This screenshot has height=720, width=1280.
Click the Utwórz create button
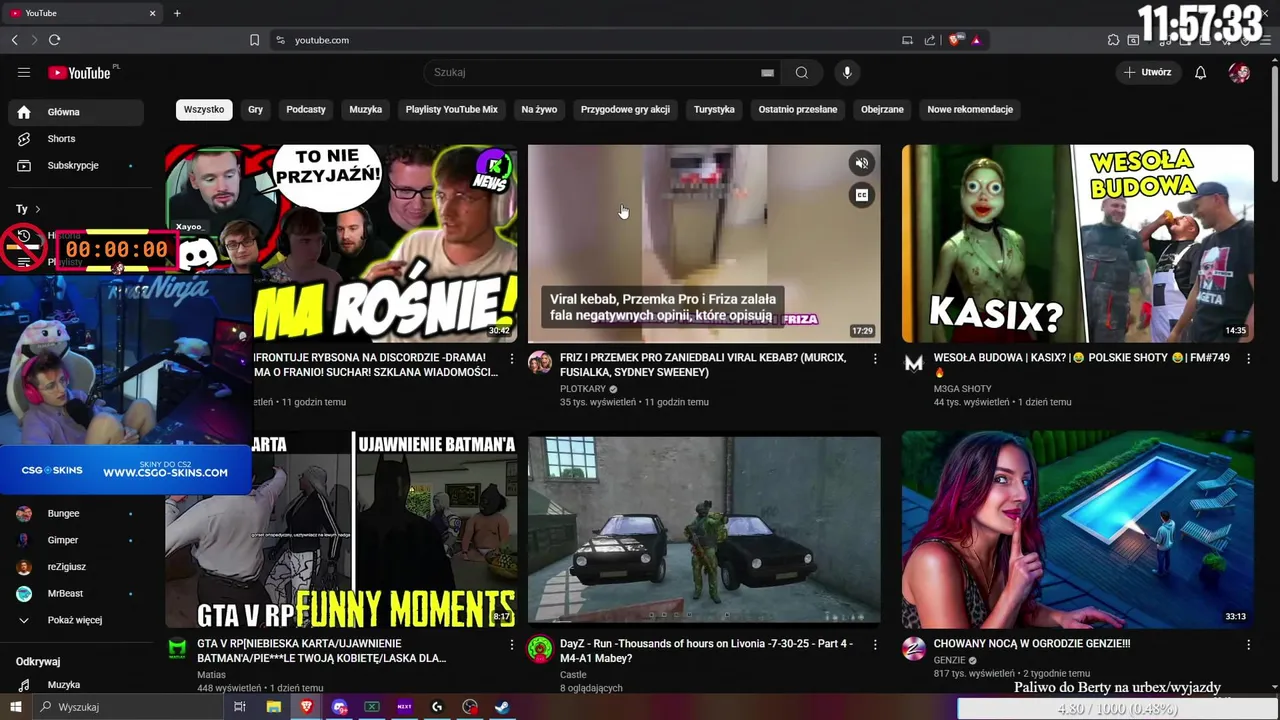[x=1147, y=72]
